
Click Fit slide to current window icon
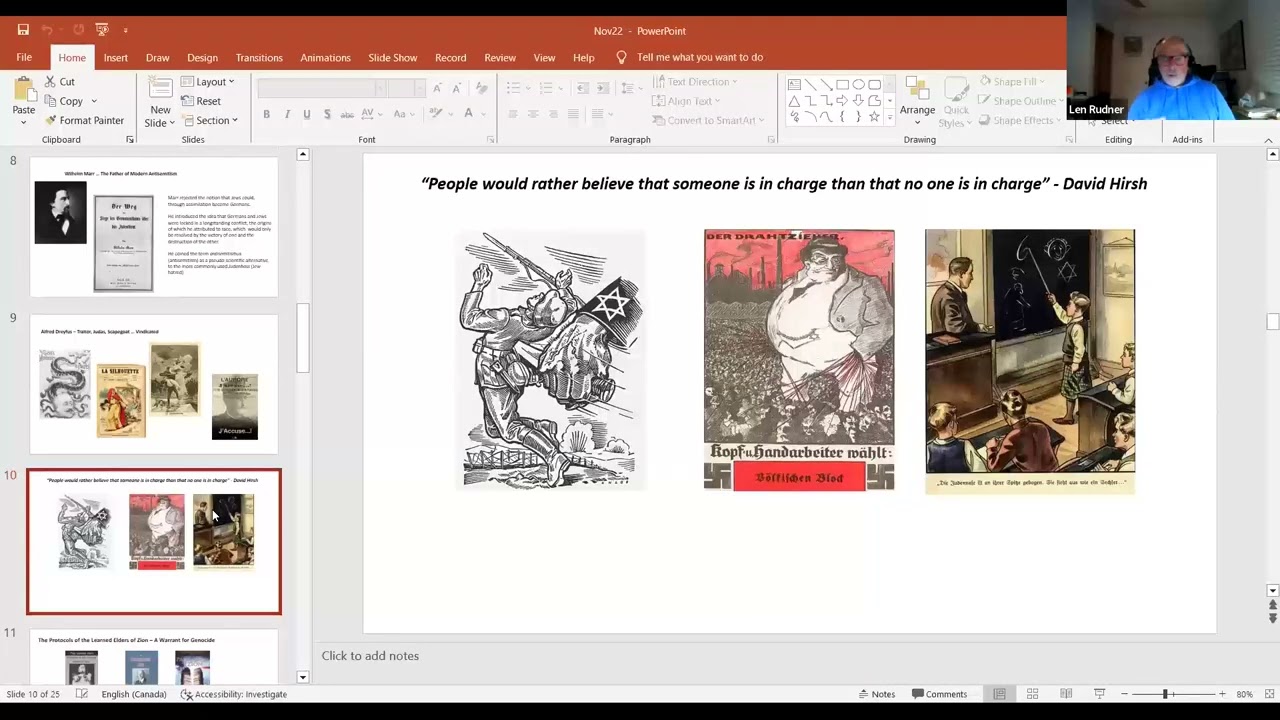pos(1270,694)
